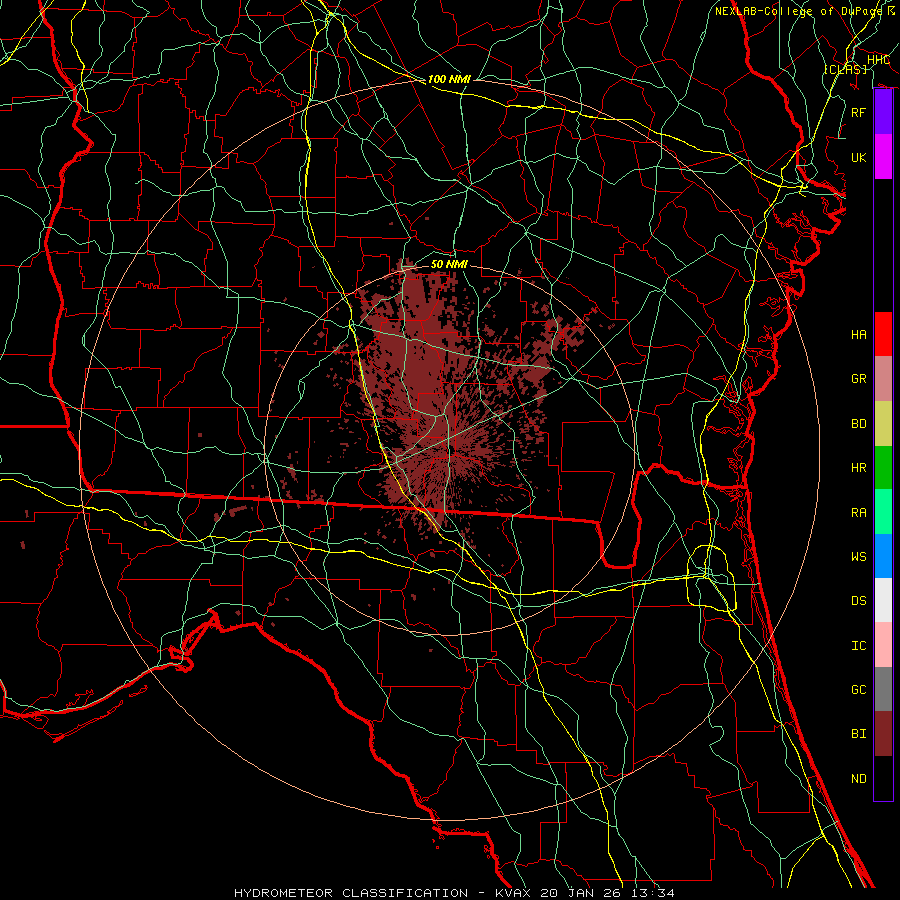Click the [CLAS] legend header
Screen dimensions: 900x900
(845, 69)
